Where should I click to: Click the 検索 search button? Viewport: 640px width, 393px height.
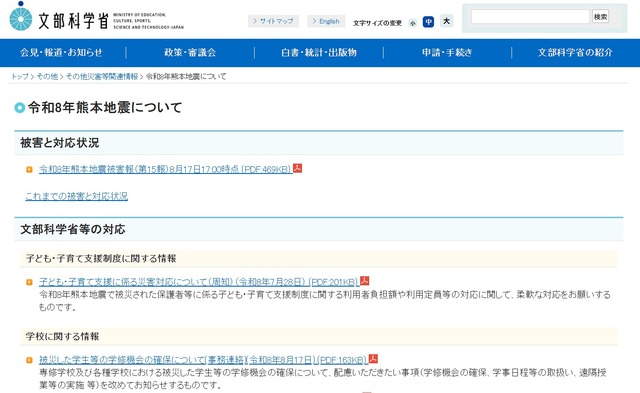pos(600,17)
